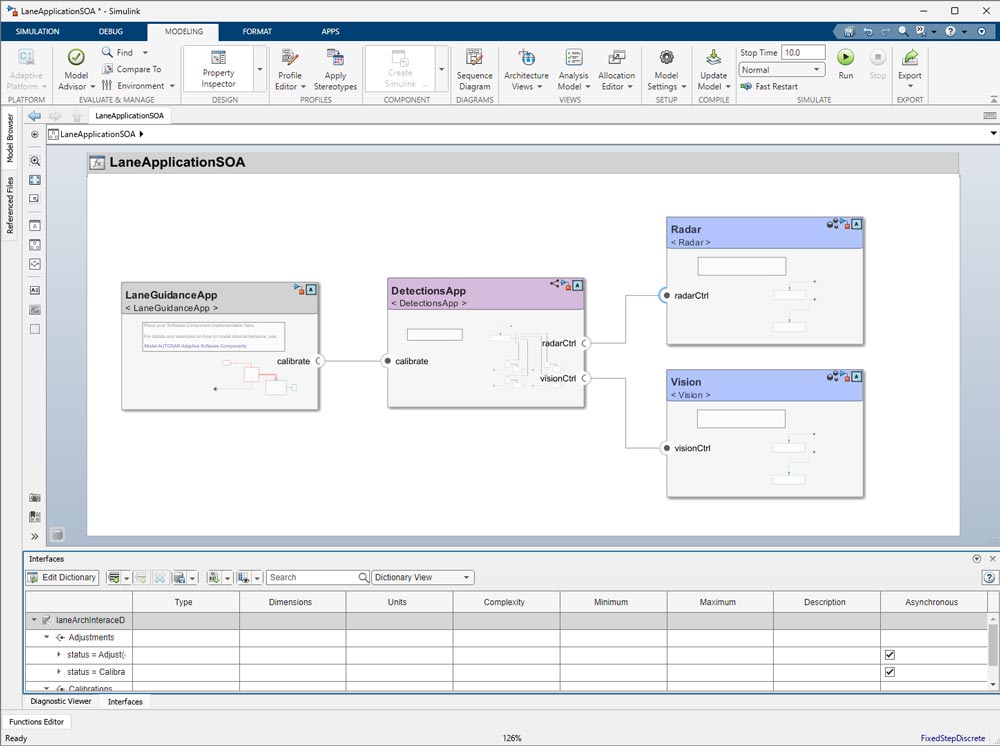The width and height of the screenshot is (1000, 747).
Task: Select the Zoom tool in the left palette
Action: point(35,161)
